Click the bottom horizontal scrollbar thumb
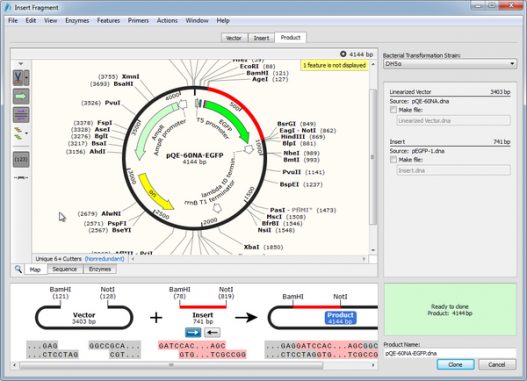 pos(171,365)
